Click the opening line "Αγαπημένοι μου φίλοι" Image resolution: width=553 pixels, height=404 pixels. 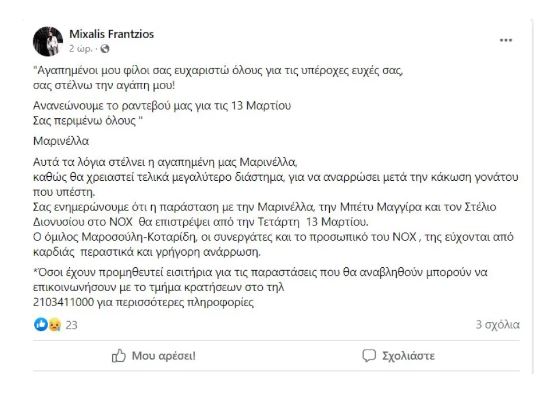218,71
